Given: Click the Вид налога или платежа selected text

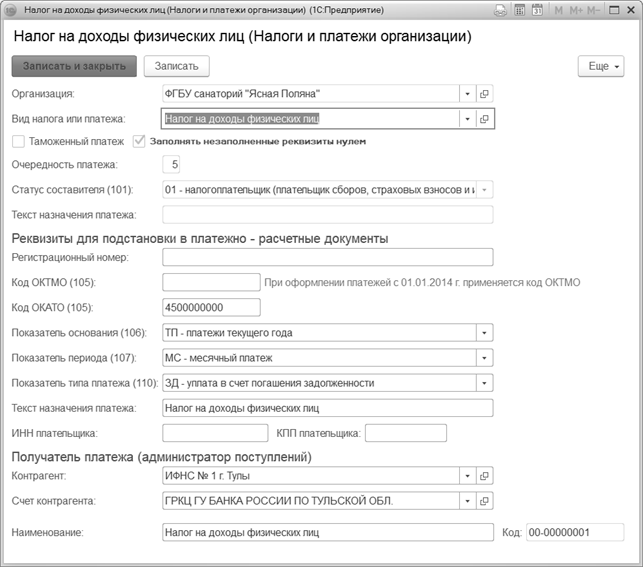Looking at the screenshot, I should 242,119.
